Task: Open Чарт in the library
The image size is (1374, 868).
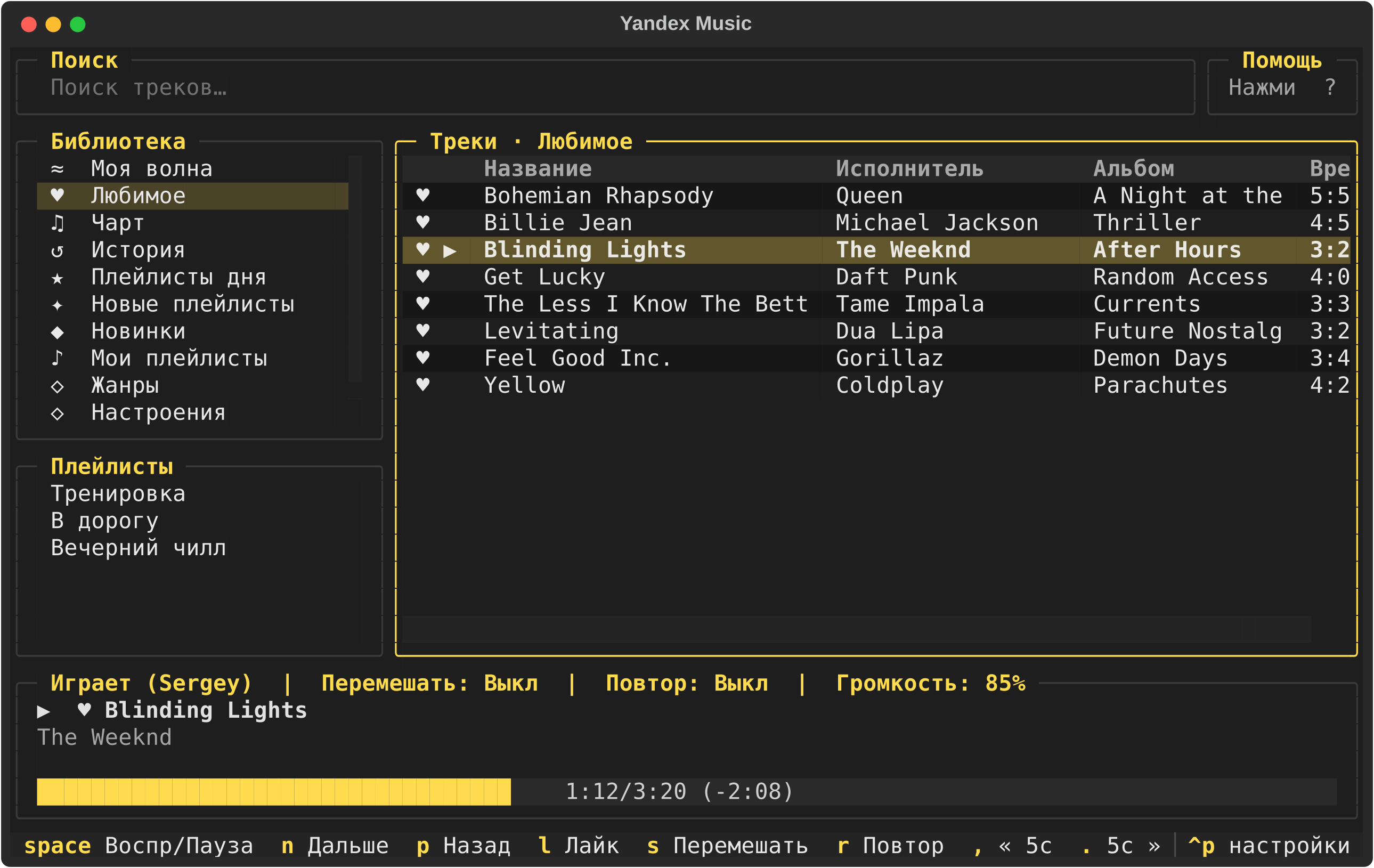Action: tap(193, 223)
